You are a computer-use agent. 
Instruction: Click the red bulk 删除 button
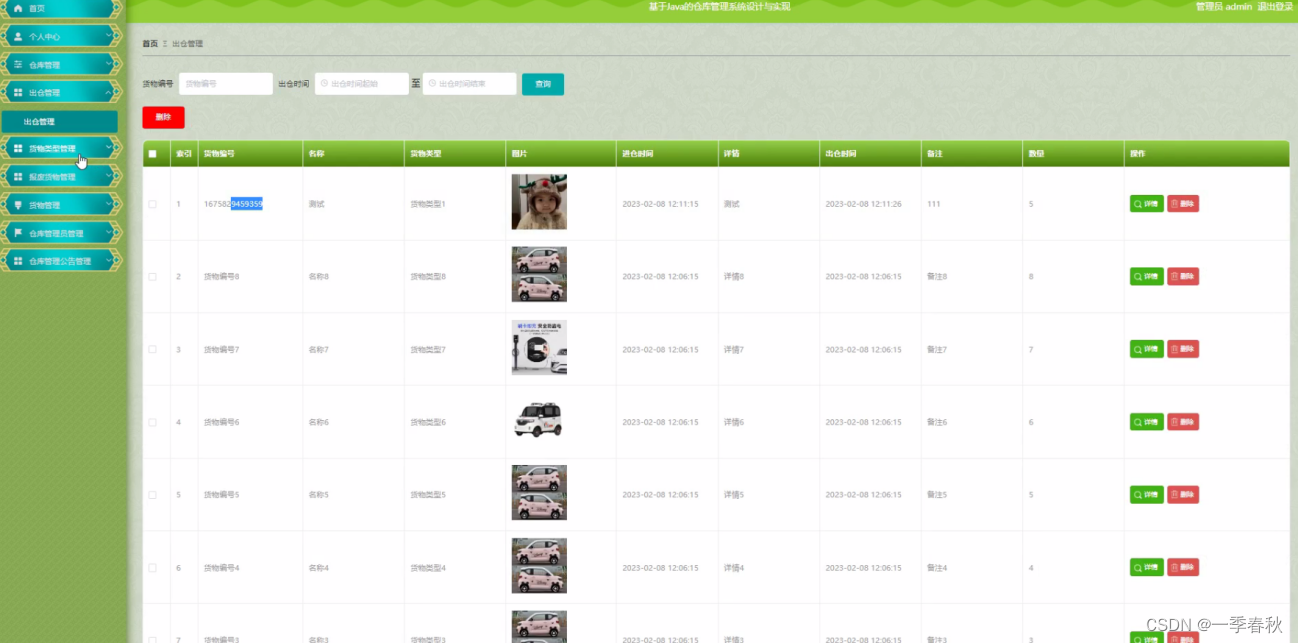[163, 117]
